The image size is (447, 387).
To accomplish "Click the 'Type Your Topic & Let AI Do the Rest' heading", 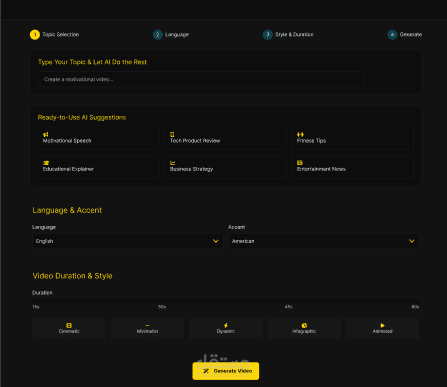I will [92, 62].
